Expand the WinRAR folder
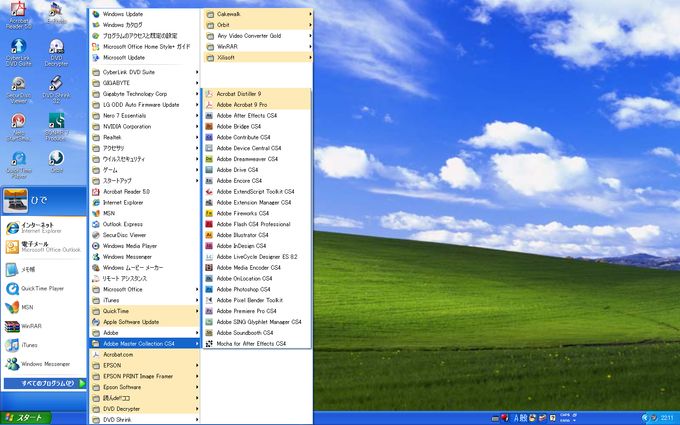Viewport: 680px width, 425px height. coord(258,46)
